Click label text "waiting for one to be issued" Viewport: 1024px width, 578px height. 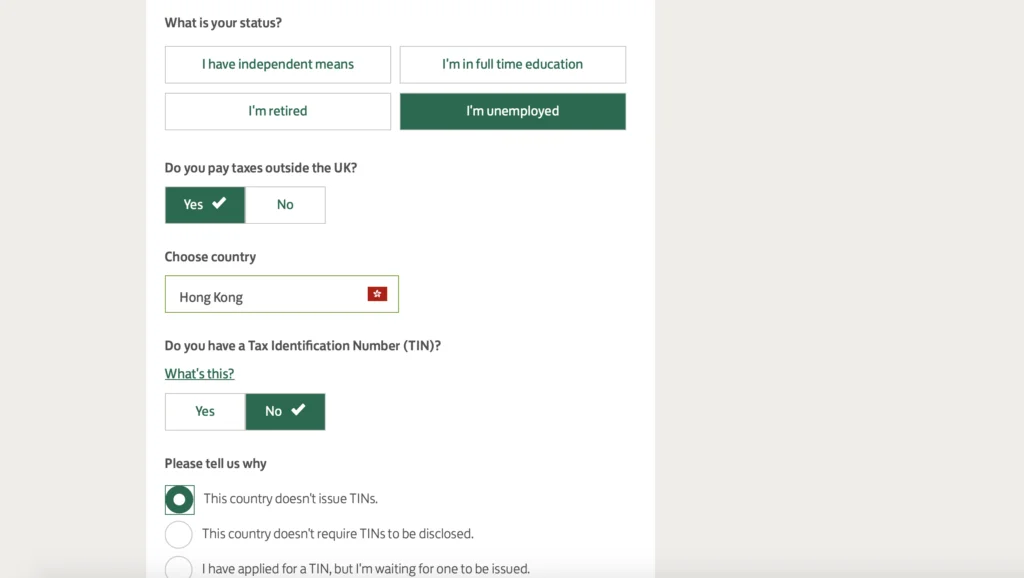point(443,569)
